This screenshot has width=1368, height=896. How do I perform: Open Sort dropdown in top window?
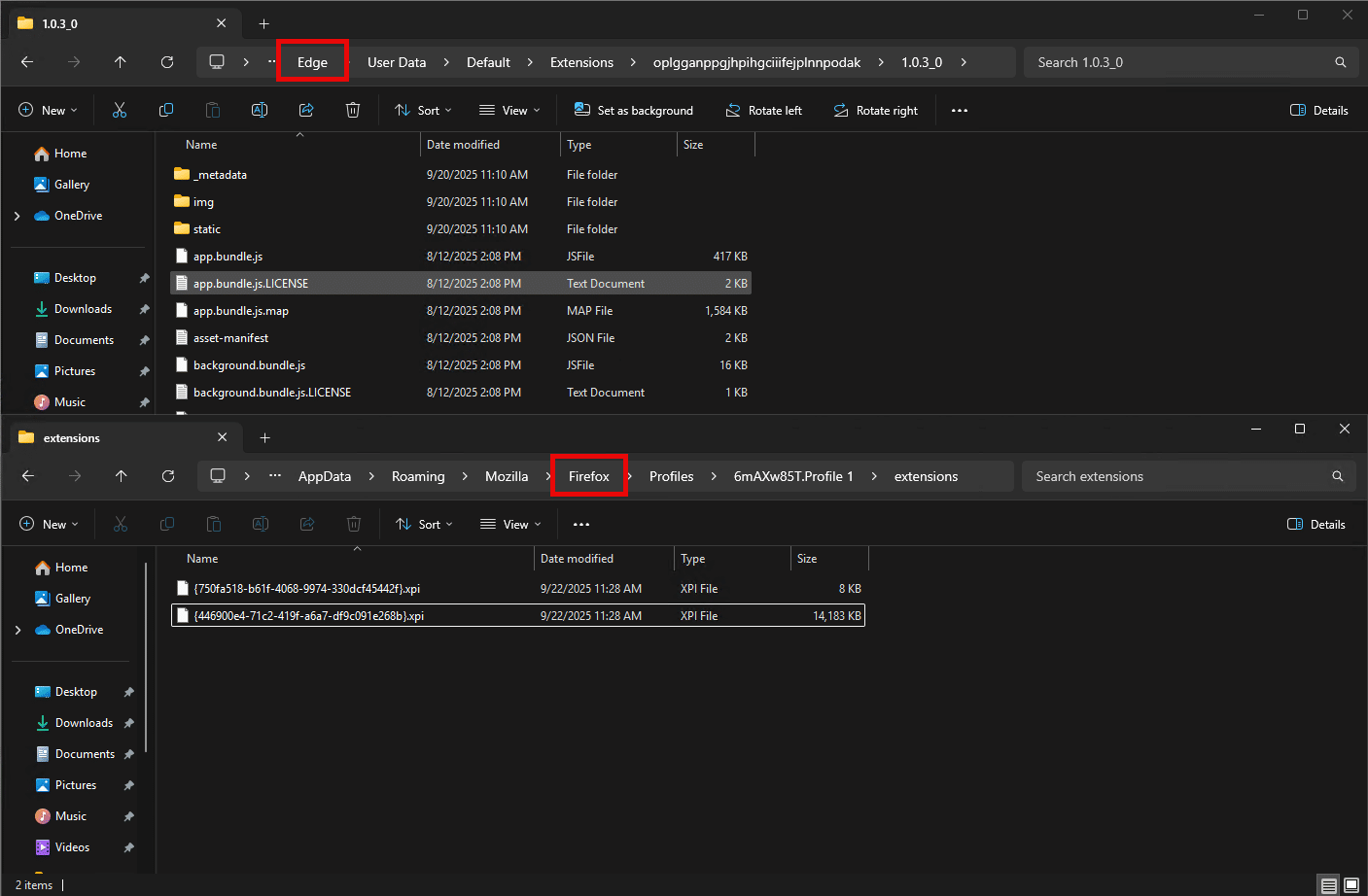pos(424,111)
